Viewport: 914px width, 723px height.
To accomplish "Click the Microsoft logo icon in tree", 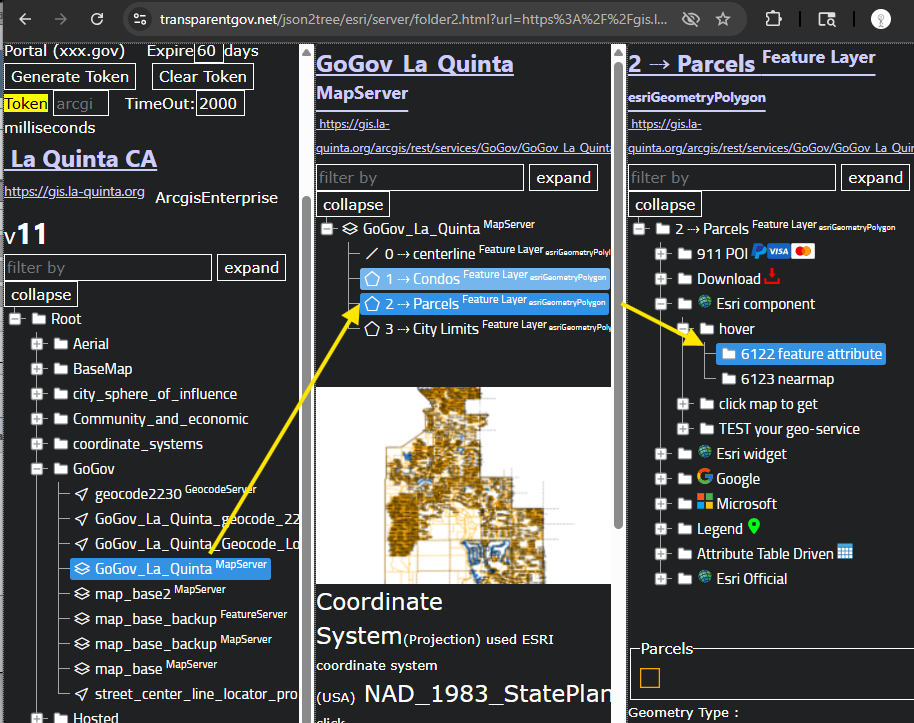I will [705, 503].
